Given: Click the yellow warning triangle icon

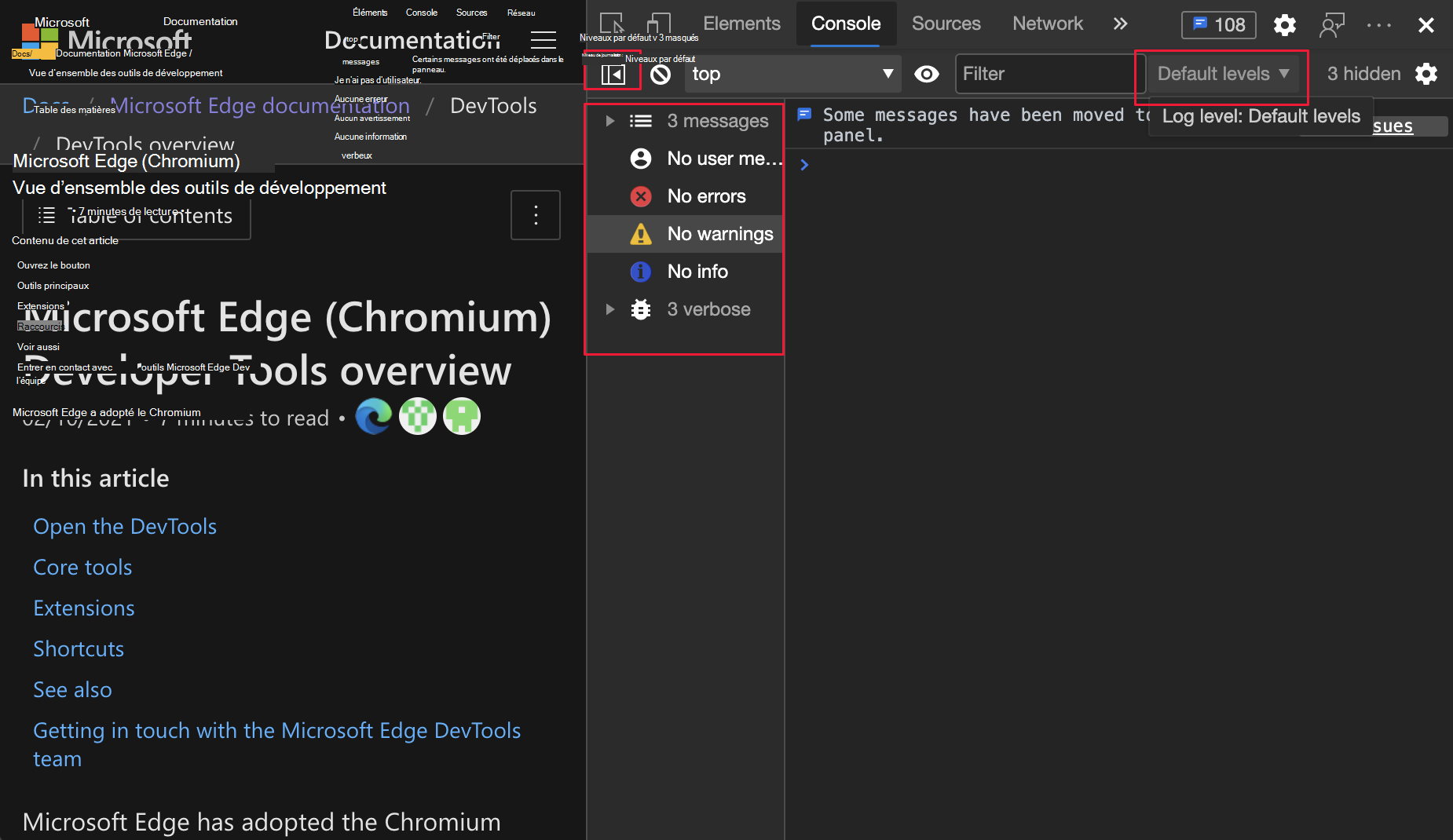Looking at the screenshot, I should click(641, 234).
